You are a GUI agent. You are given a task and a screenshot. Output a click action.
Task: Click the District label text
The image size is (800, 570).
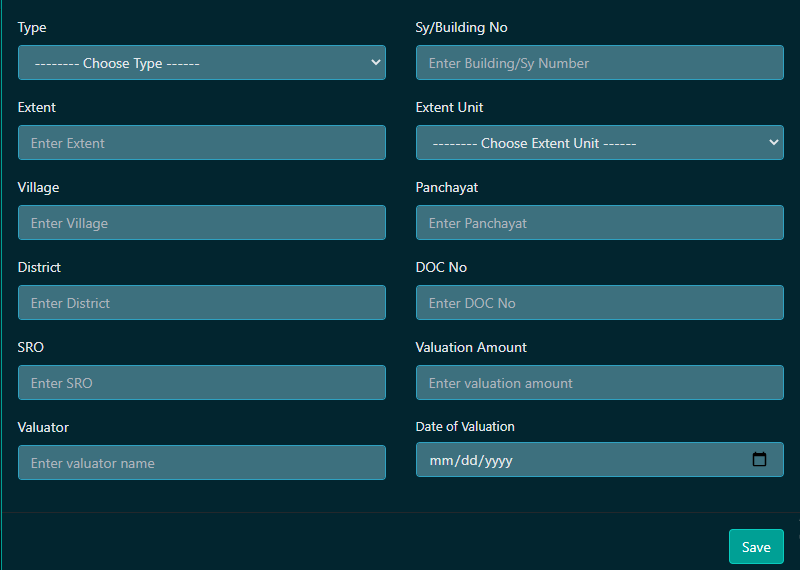pos(39,267)
